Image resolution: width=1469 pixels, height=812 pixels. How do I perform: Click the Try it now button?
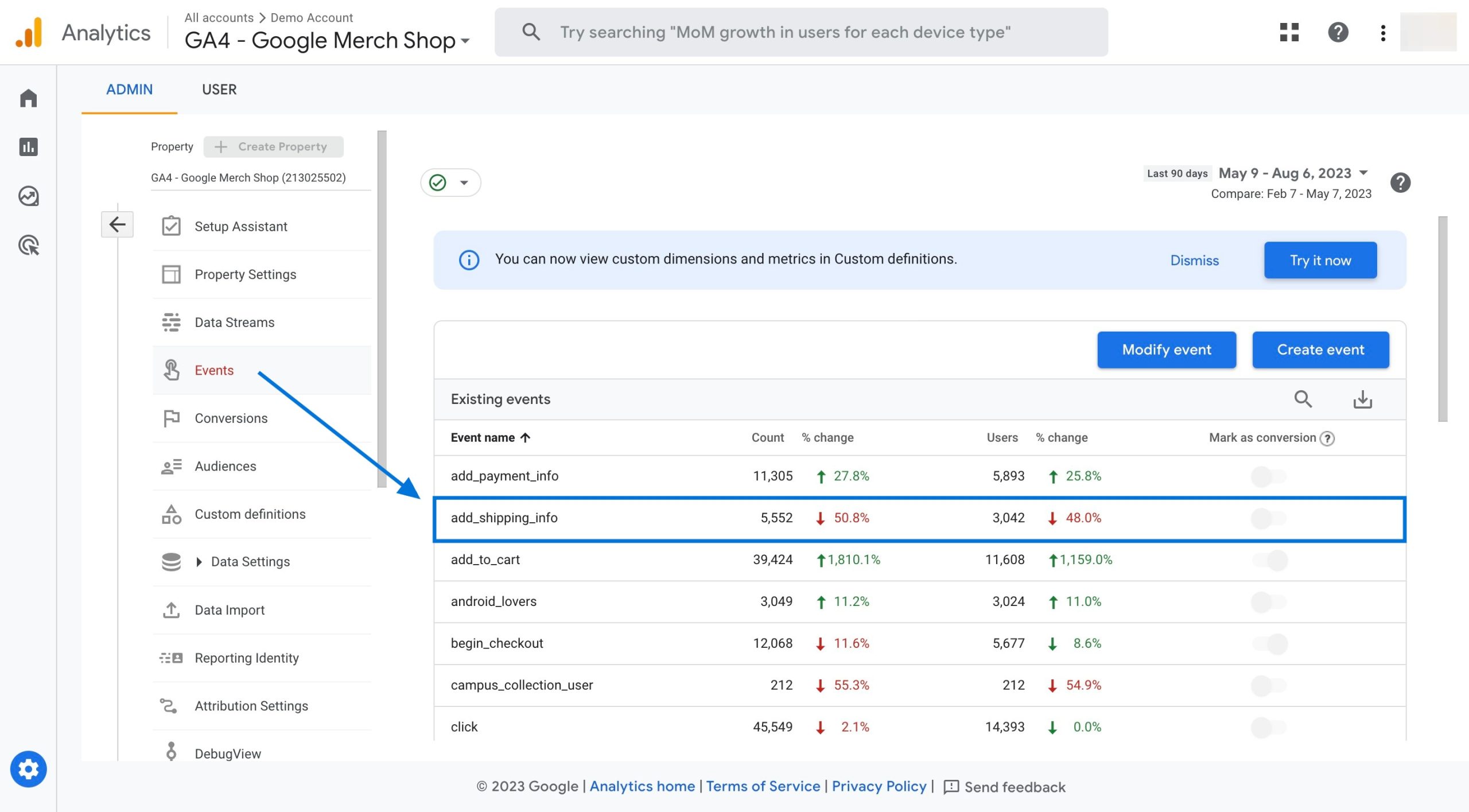tap(1320, 260)
